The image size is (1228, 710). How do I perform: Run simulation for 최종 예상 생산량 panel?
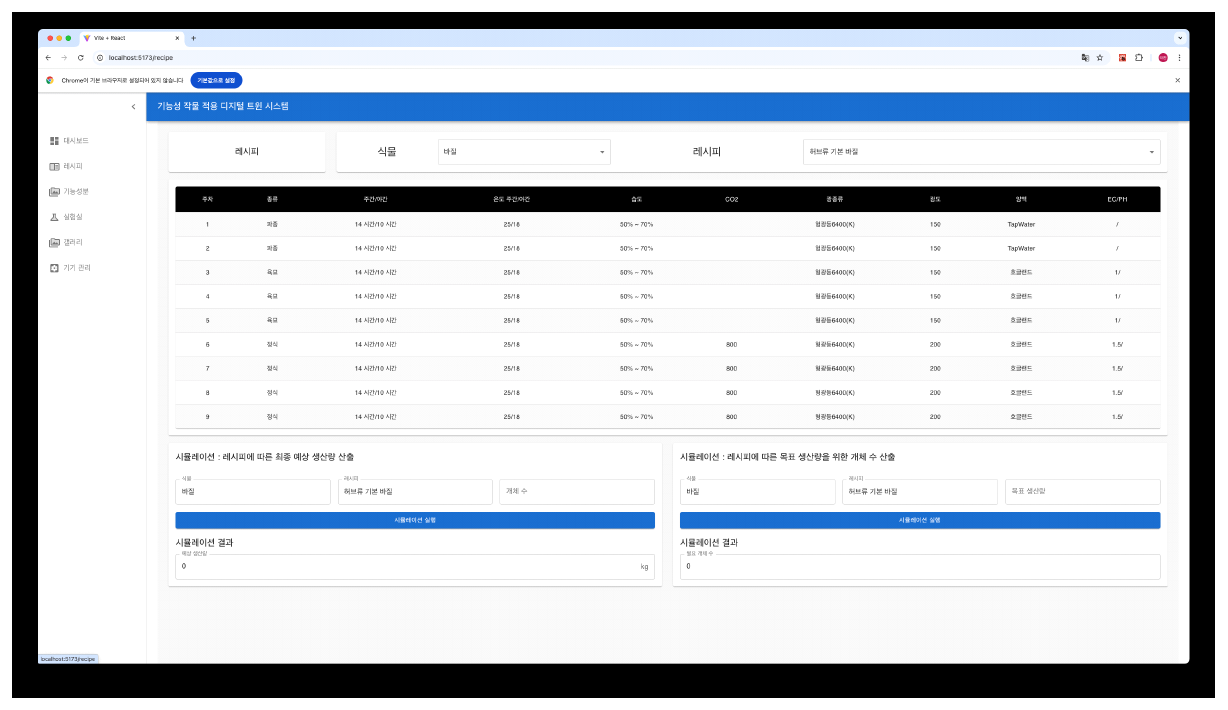pyautogui.click(x=415, y=520)
